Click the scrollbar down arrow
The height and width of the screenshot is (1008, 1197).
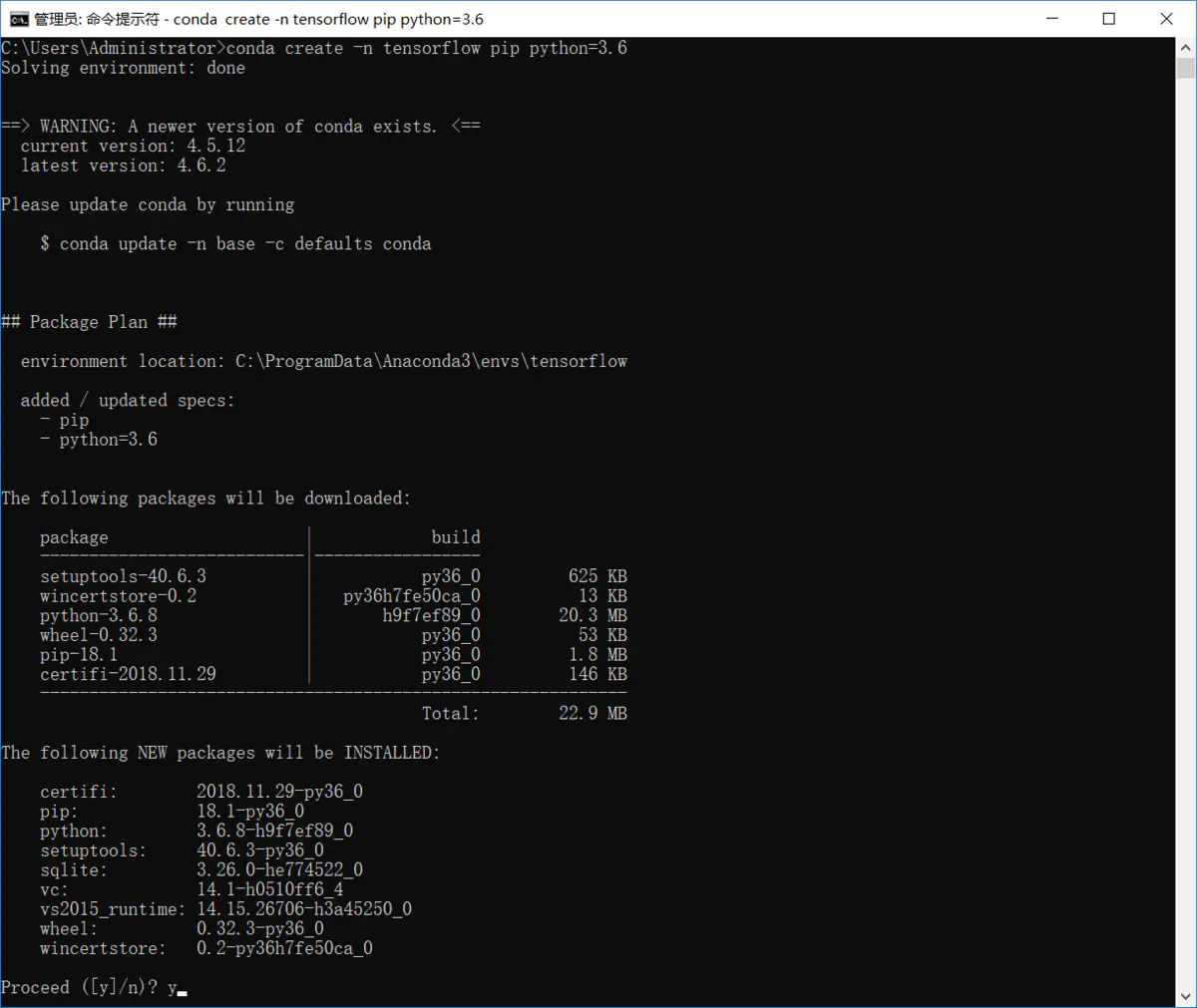(1185, 996)
